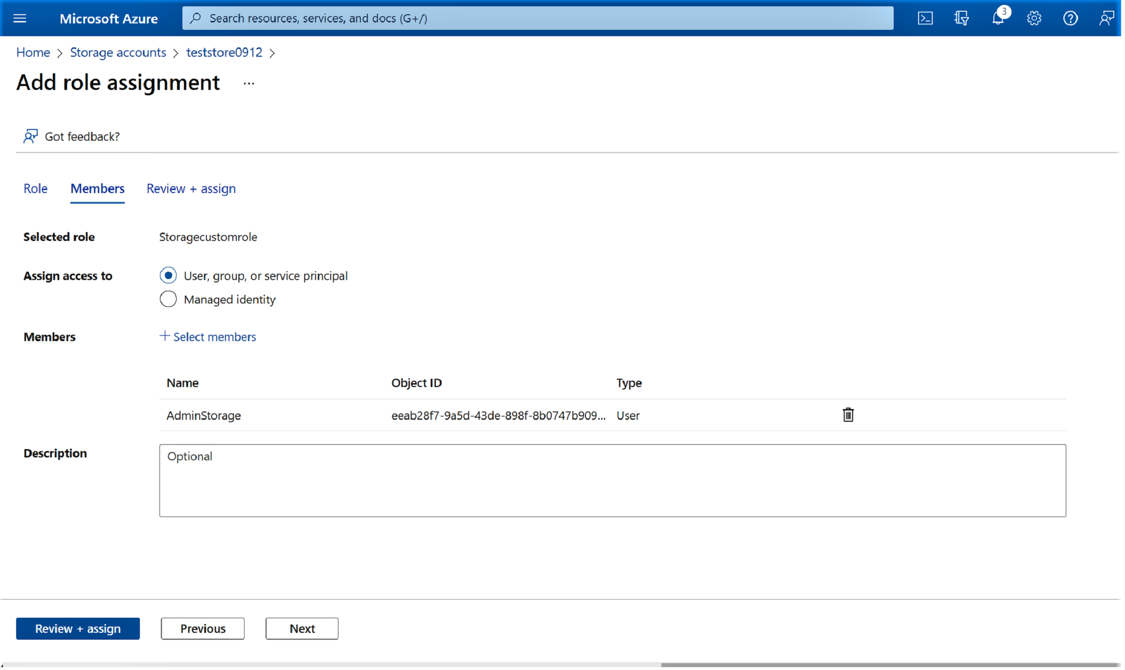Switch to Review + assign tab
The width and height of the screenshot is (1125, 670).
point(191,188)
